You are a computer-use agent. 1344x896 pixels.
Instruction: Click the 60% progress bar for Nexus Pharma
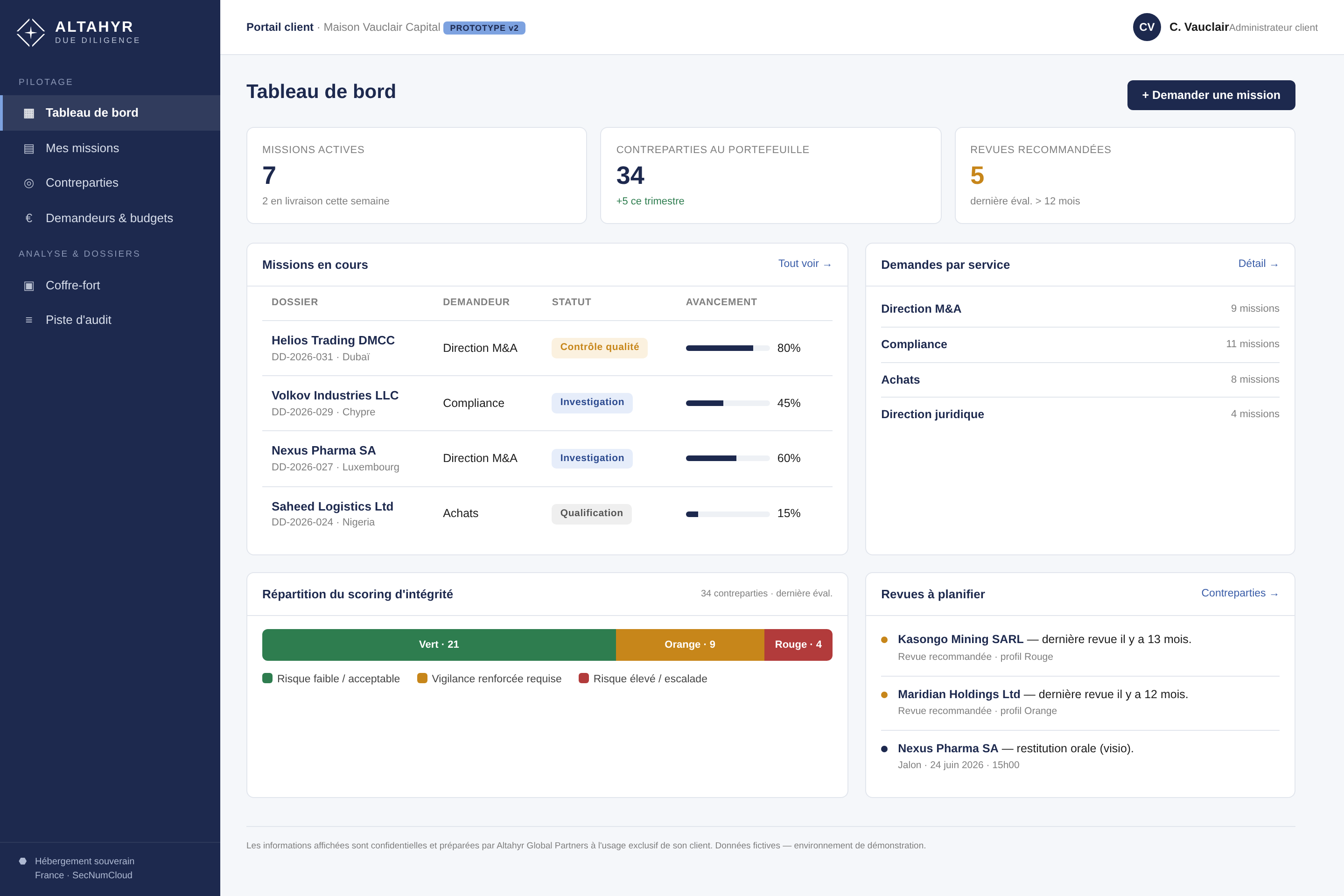coord(728,458)
